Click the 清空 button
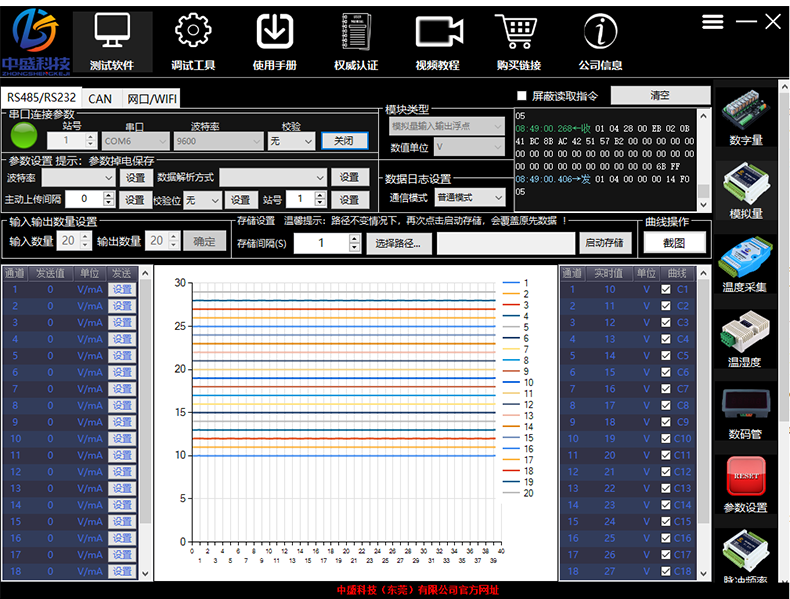790x599 pixels. [659, 96]
